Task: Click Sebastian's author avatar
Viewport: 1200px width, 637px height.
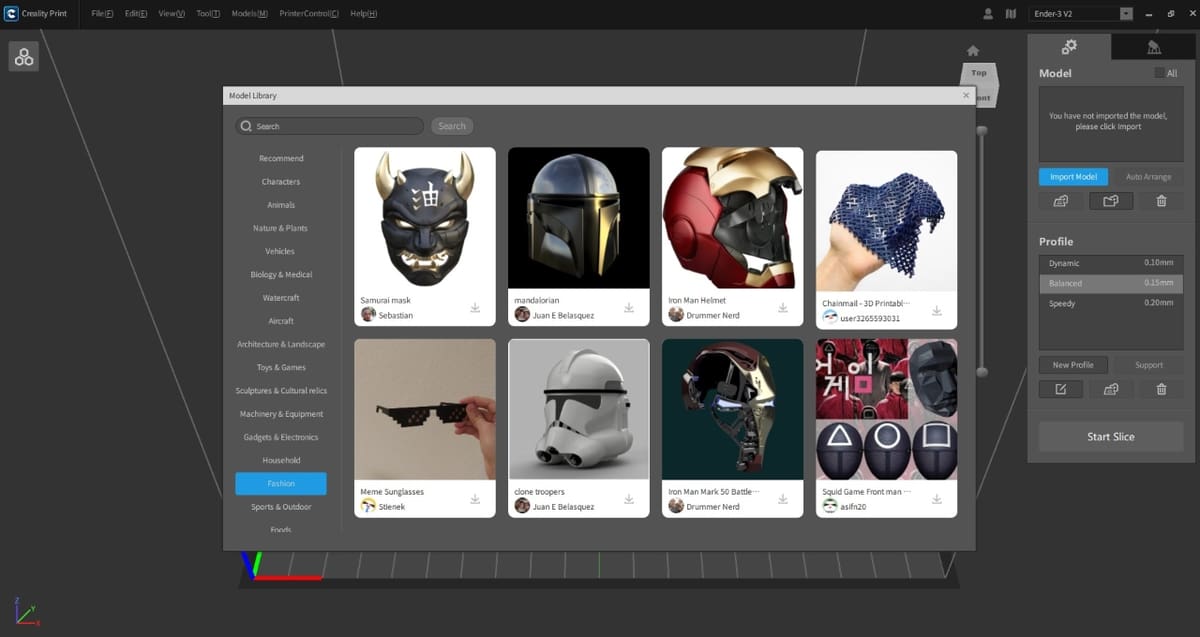Action: pos(368,315)
